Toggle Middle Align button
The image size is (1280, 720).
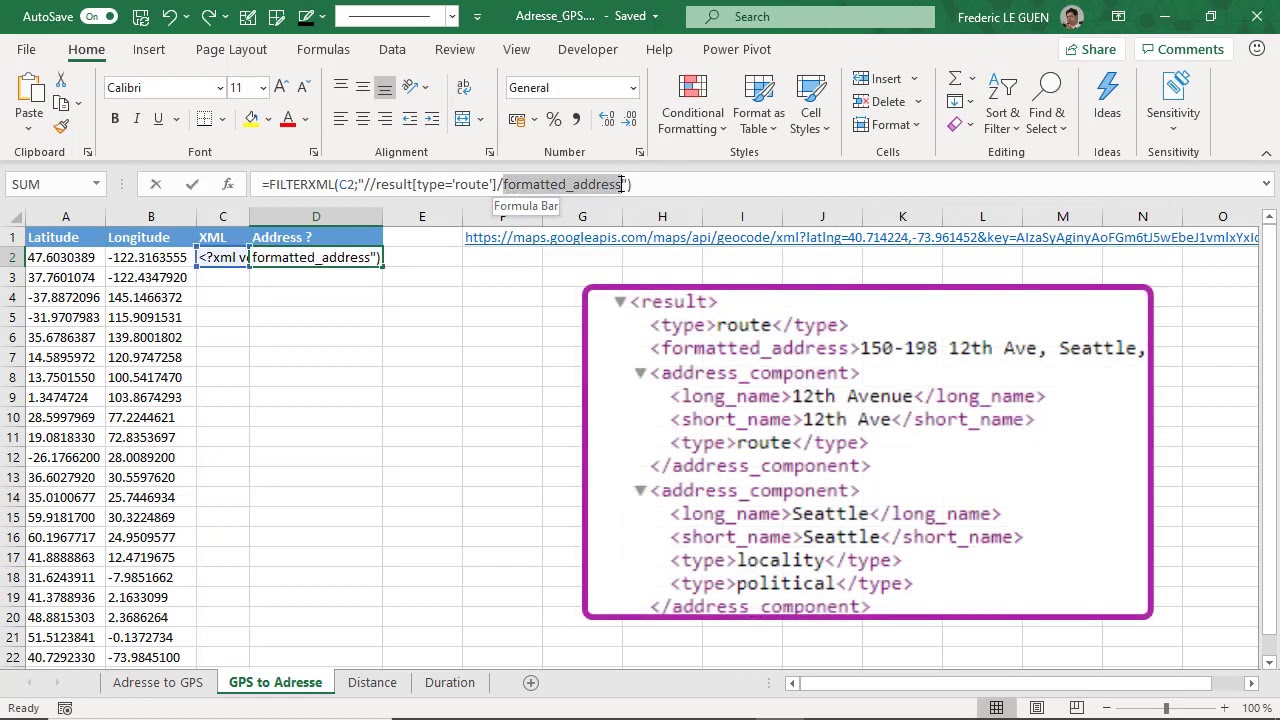coord(363,88)
